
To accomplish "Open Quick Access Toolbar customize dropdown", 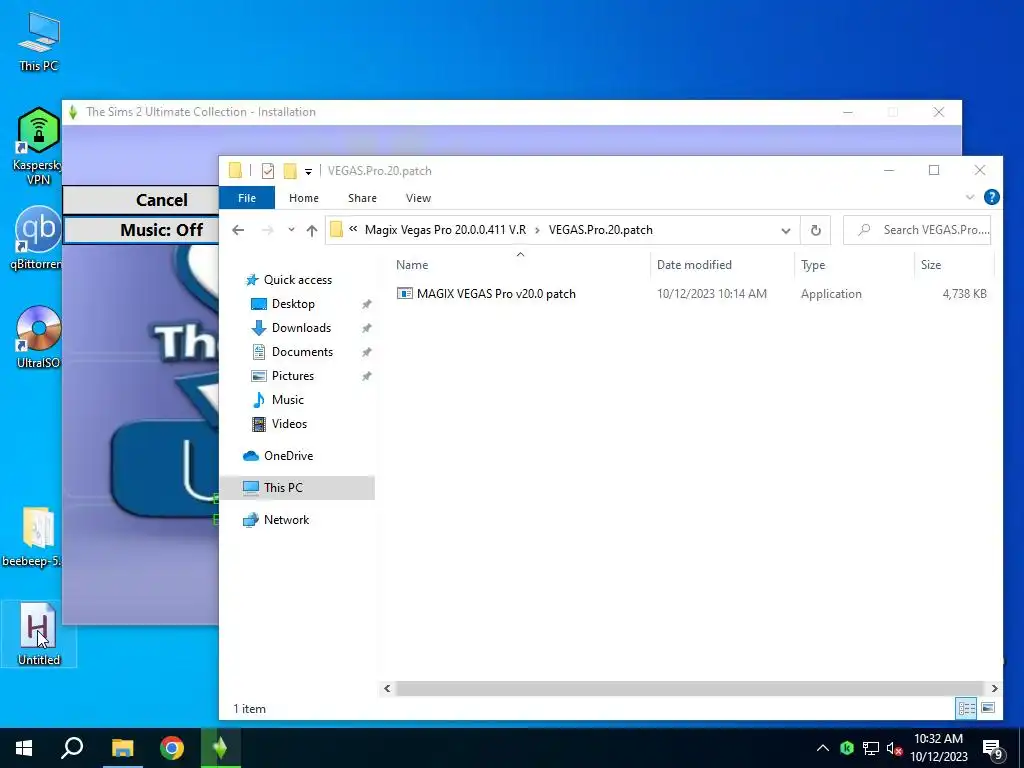I will point(308,171).
